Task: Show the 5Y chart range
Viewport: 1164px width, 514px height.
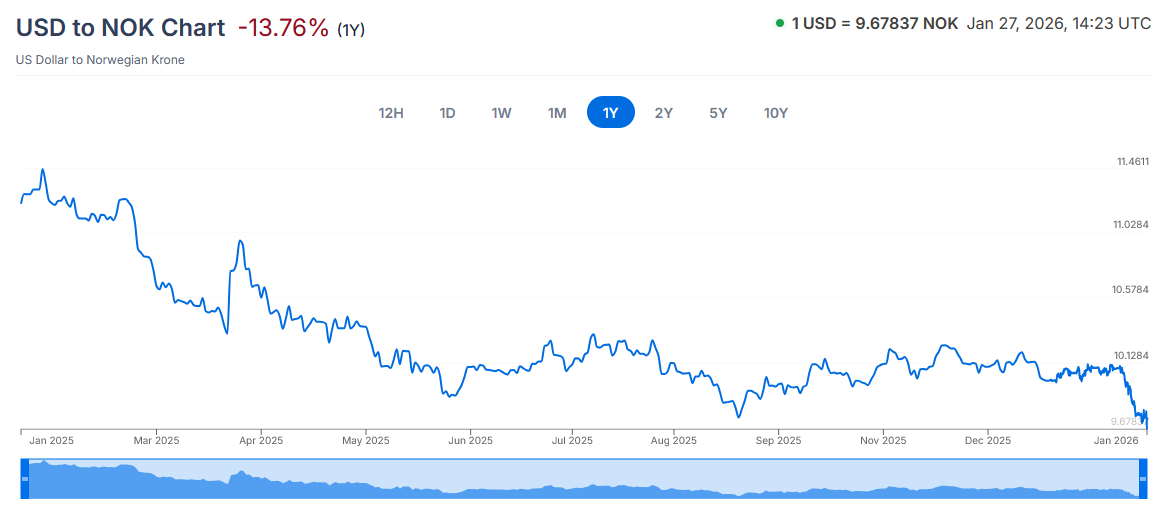Action: pos(718,113)
